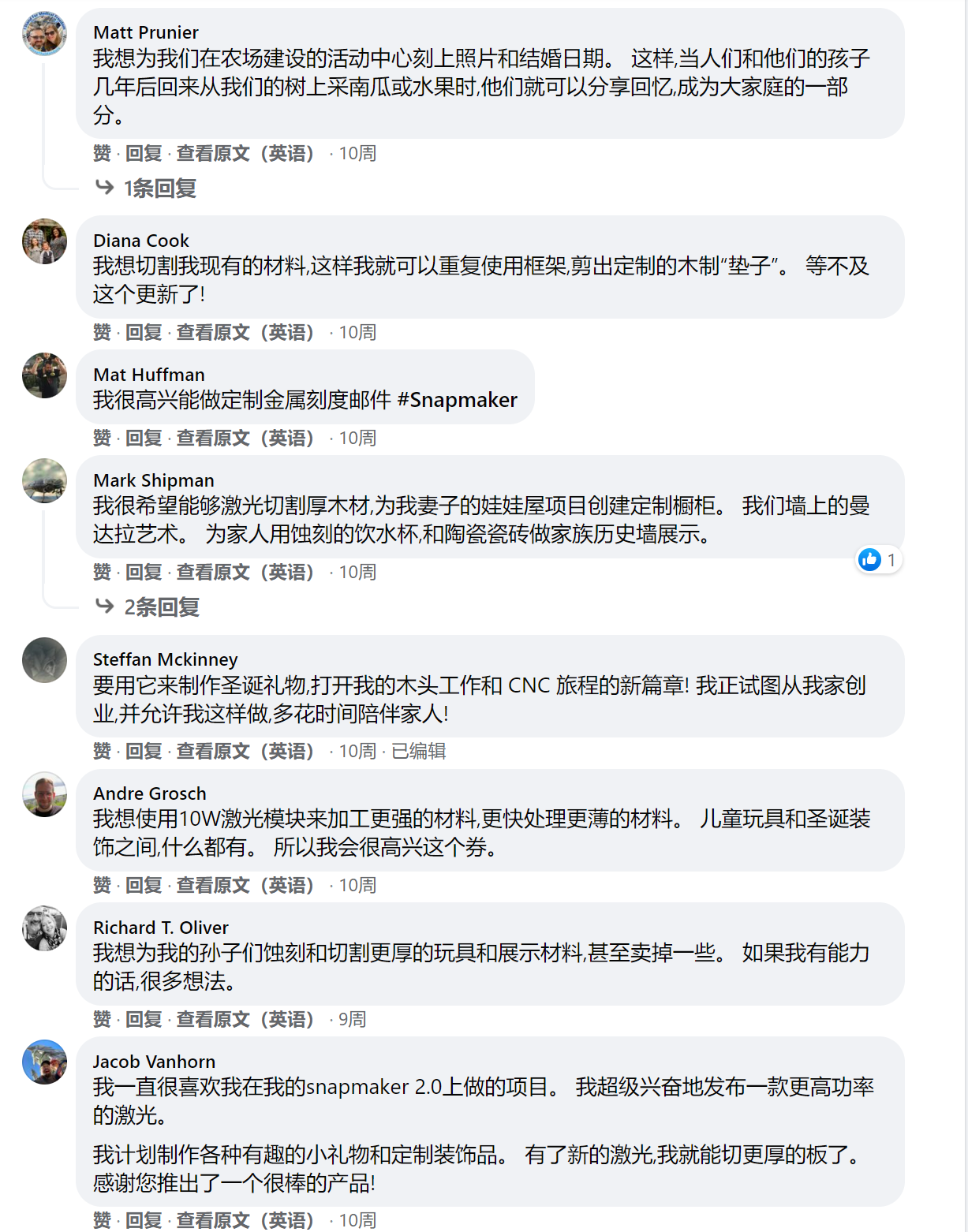Open Mark Shipman's profile avatar
This screenshot has height=1232, width=968.
pyautogui.click(x=44, y=481)
